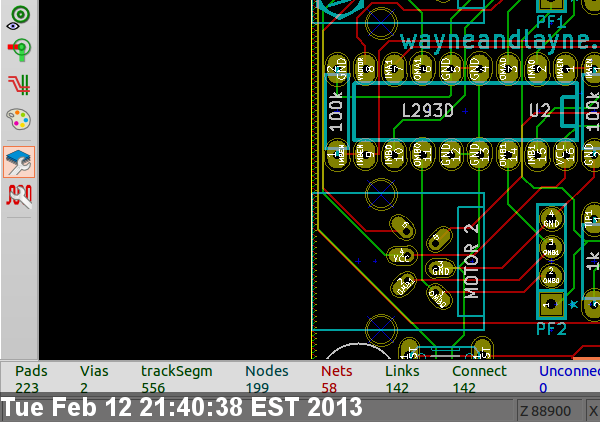Click the Vias count 2 in status bar
The image size is (600, 422).
pos(84,388)
